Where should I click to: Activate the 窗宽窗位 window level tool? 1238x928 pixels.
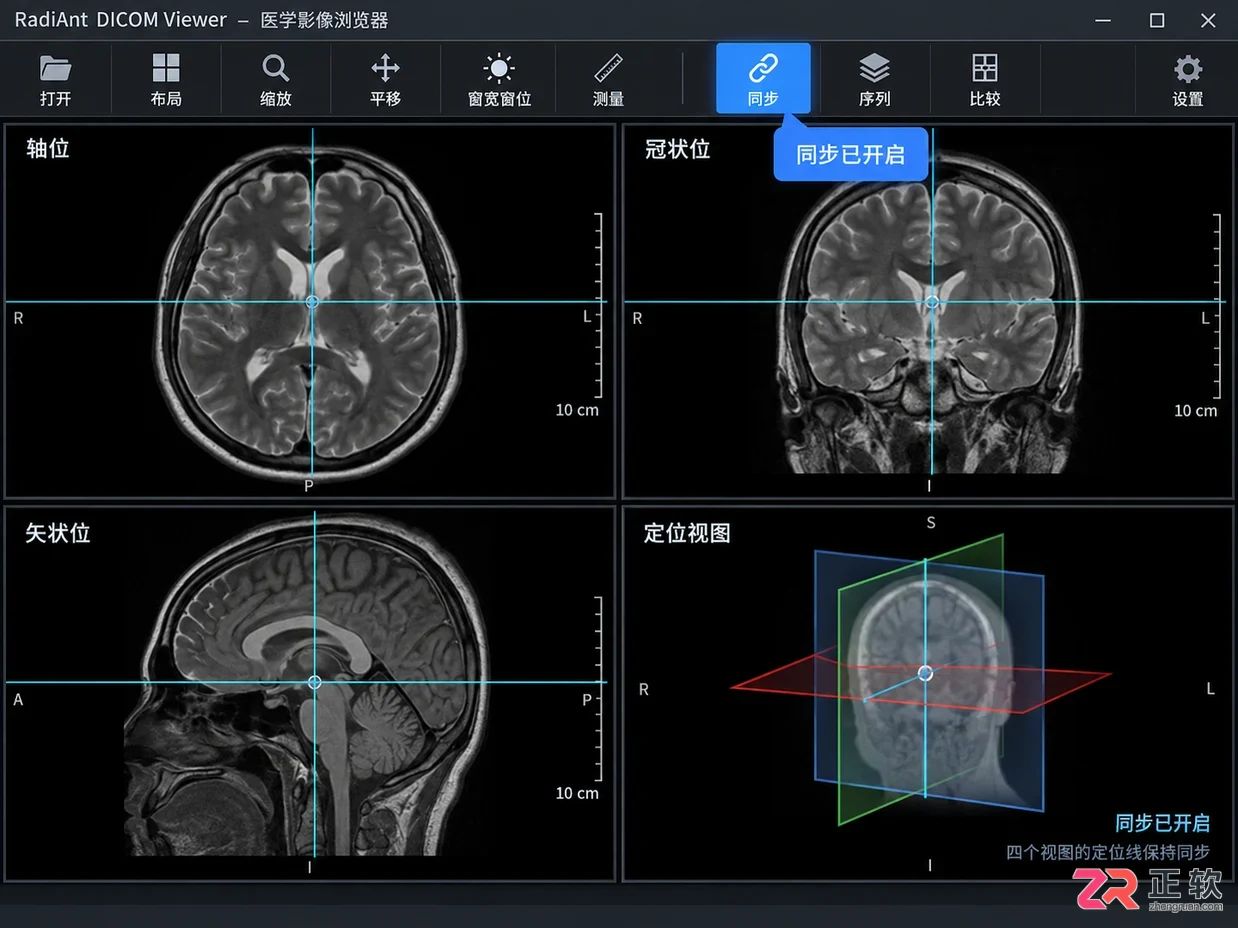tap(499, 79)
